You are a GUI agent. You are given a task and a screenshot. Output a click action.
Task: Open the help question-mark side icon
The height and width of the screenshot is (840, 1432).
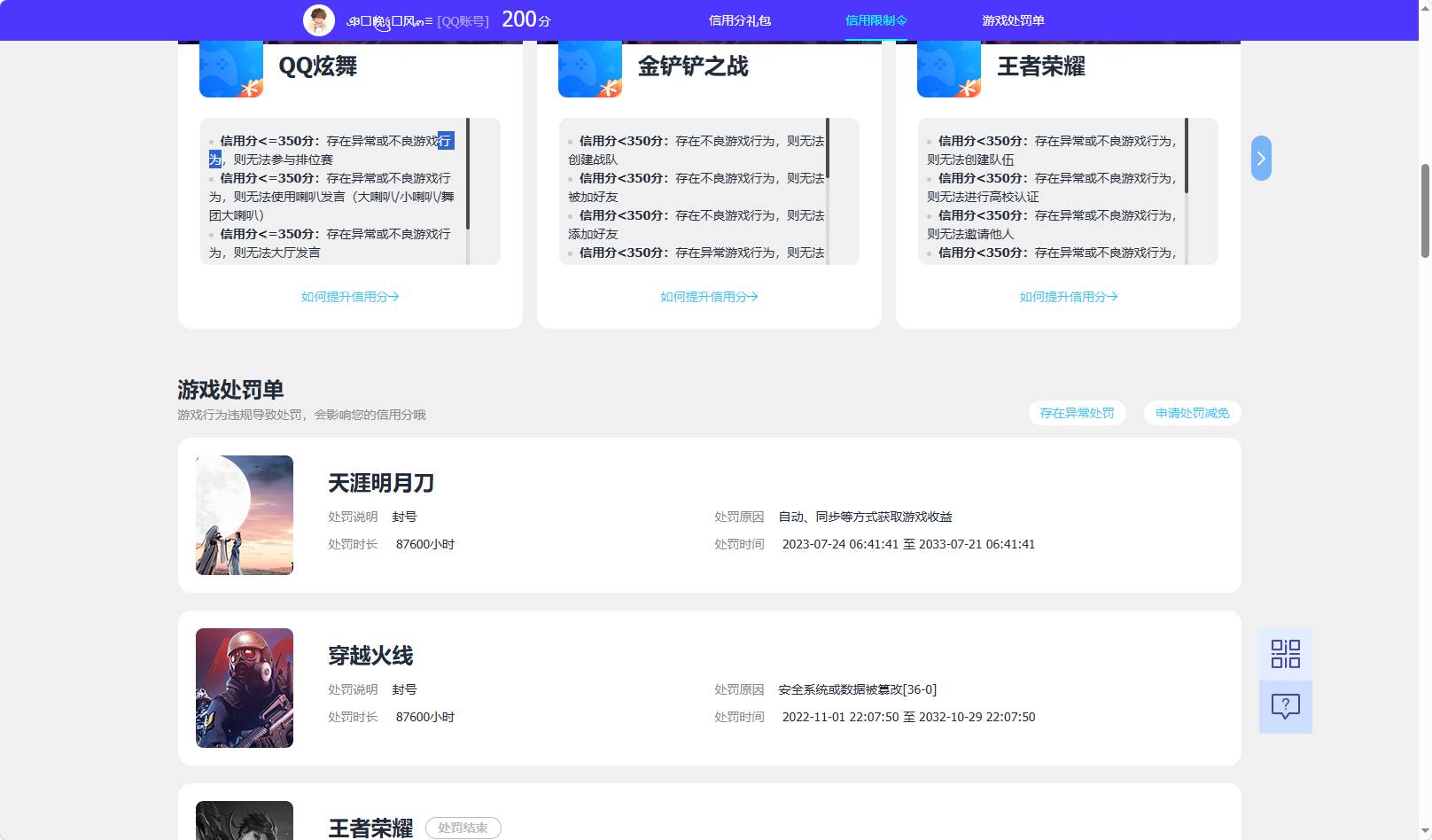(1286, 707)
